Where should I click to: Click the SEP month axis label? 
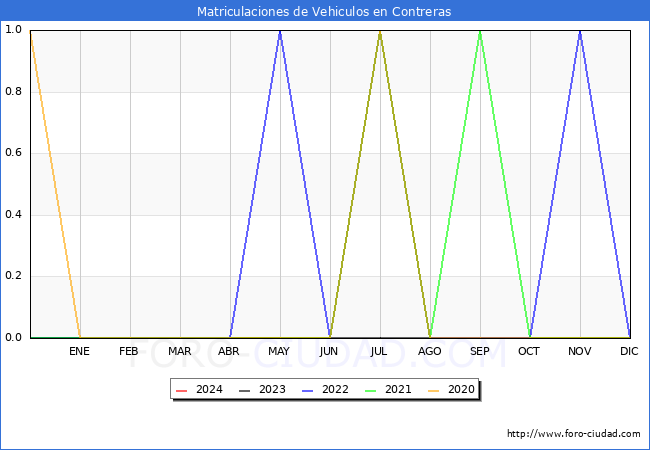coord(480,351)
